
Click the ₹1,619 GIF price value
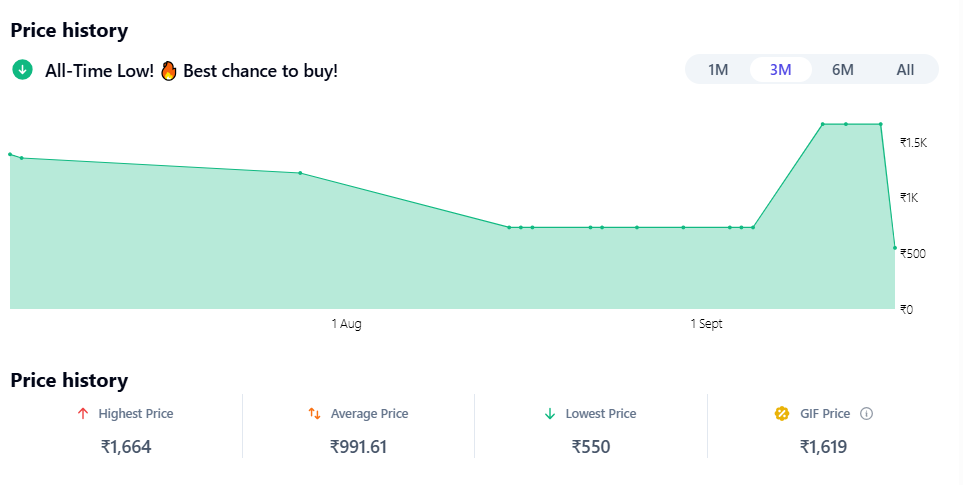tap(823, 447)
